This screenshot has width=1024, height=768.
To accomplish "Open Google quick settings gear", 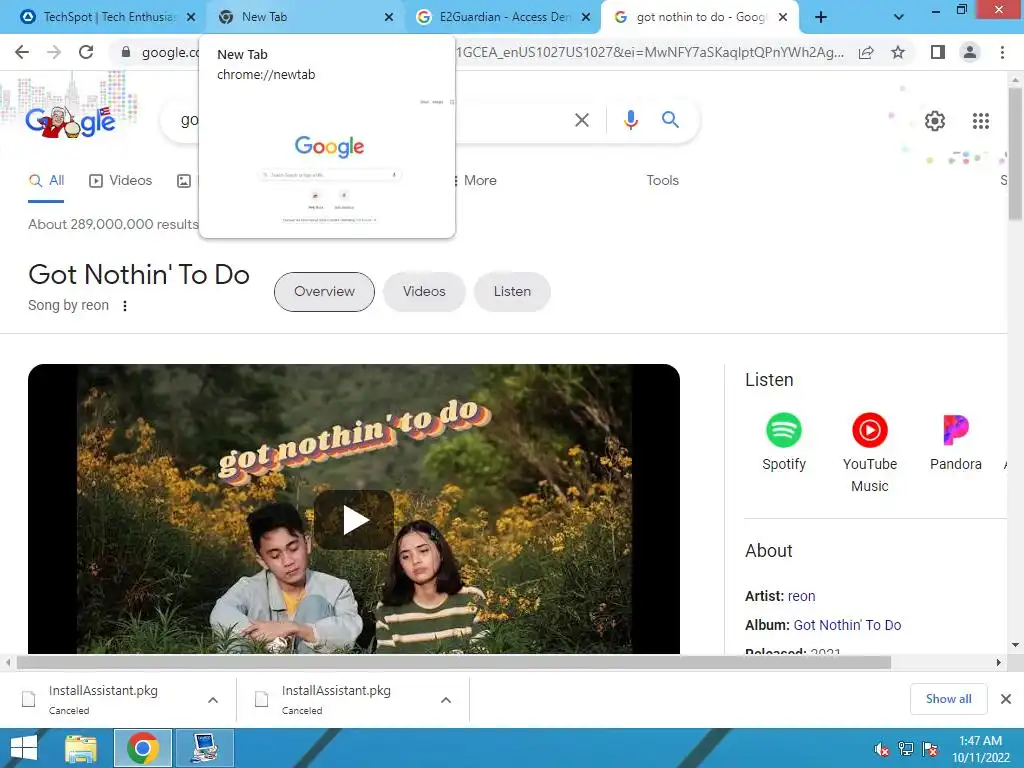I will 935,121.
